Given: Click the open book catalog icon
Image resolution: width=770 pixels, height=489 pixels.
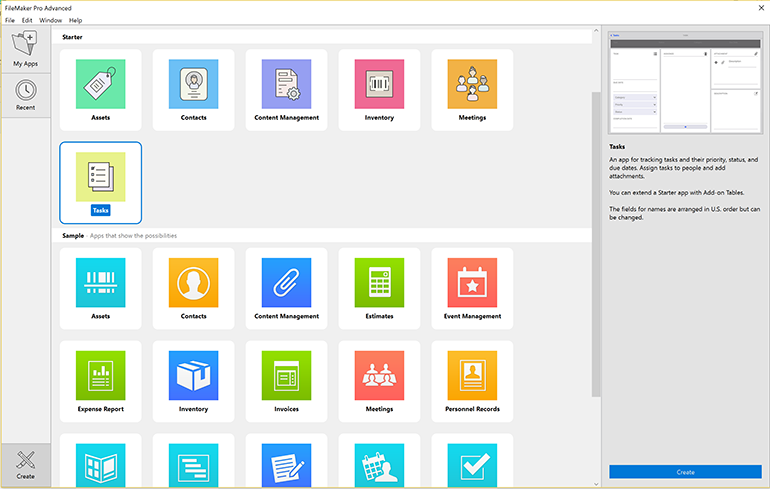Looking at the screenshot, I should pos(101,465).
